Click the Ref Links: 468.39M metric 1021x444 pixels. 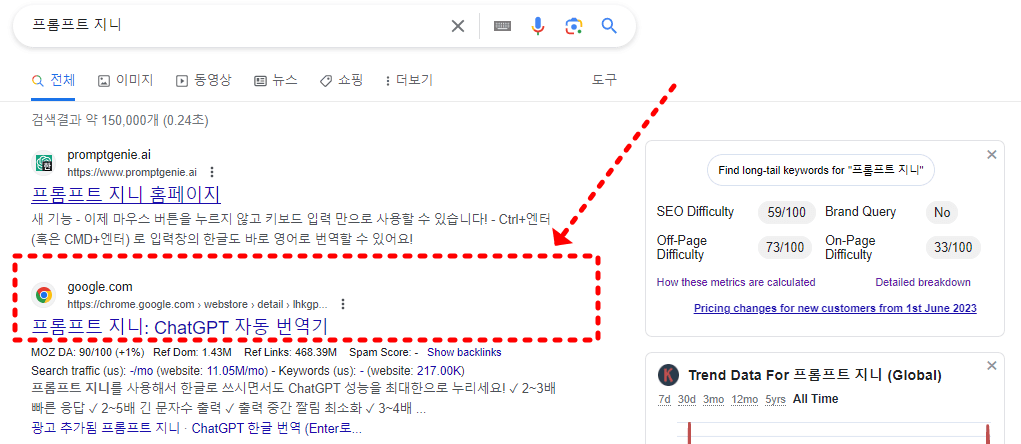(x=290, y=353)
